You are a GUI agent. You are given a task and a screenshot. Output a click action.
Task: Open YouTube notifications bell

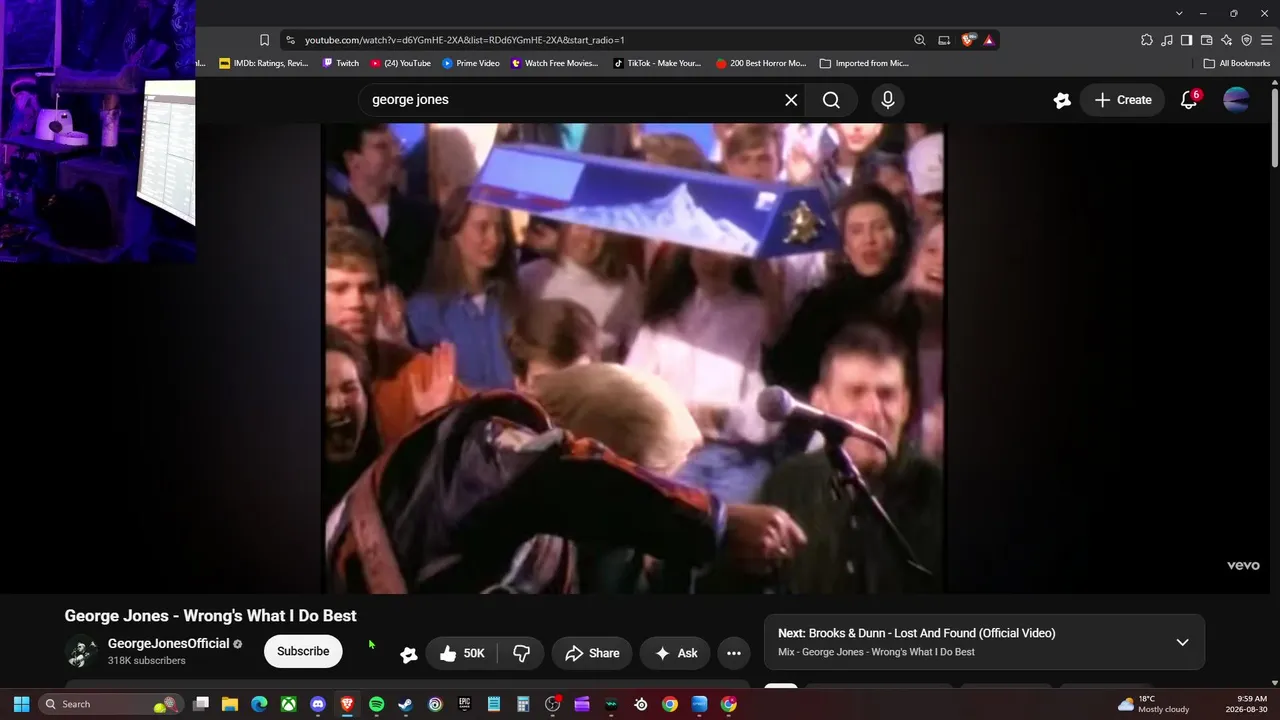pos(1189,100)
